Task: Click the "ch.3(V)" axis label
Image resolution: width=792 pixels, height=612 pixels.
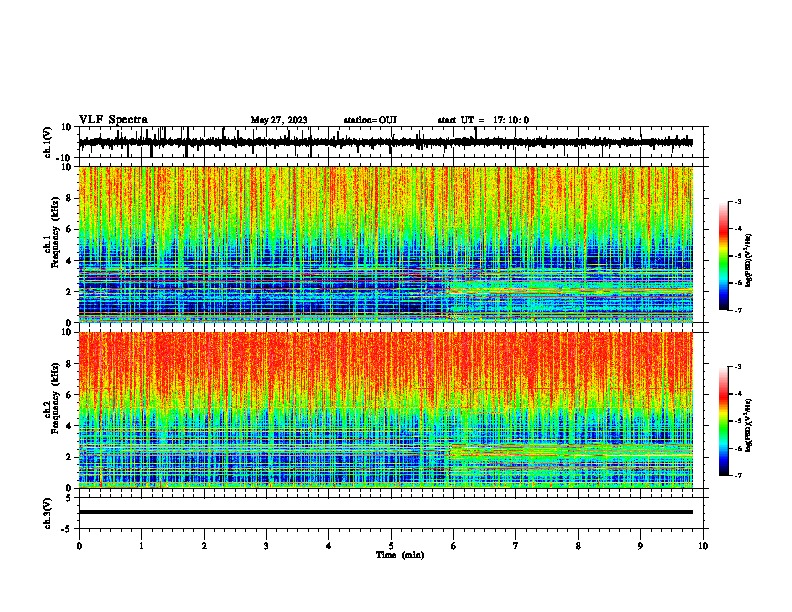Action: [x=48, y=513]
